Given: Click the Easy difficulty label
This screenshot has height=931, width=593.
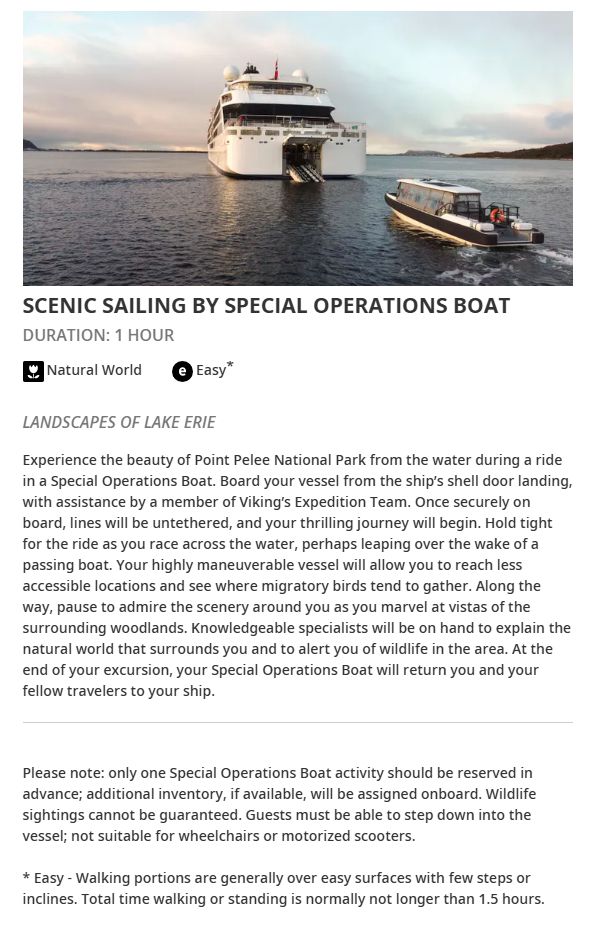Looking at the screenshot, I should [211, 370].
